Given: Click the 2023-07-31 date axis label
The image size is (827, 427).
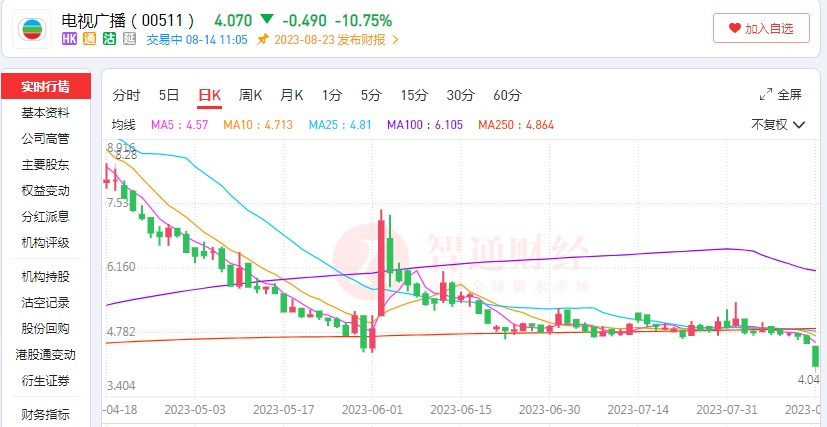Looking at the screenshot, I should click(726, 410).
